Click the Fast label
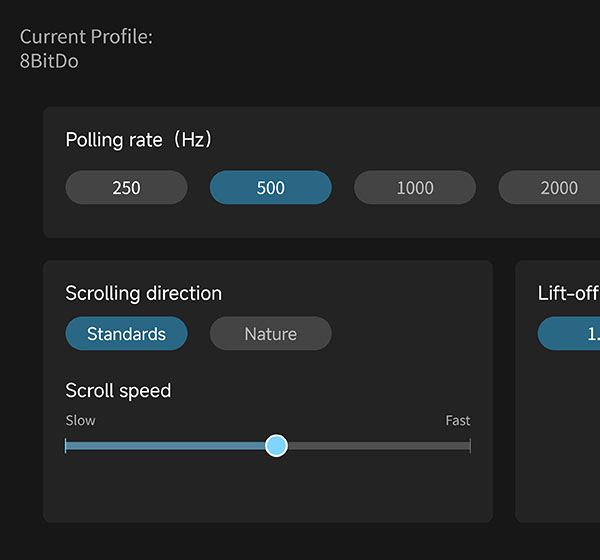The image size is (600, 560). point(458,421)
